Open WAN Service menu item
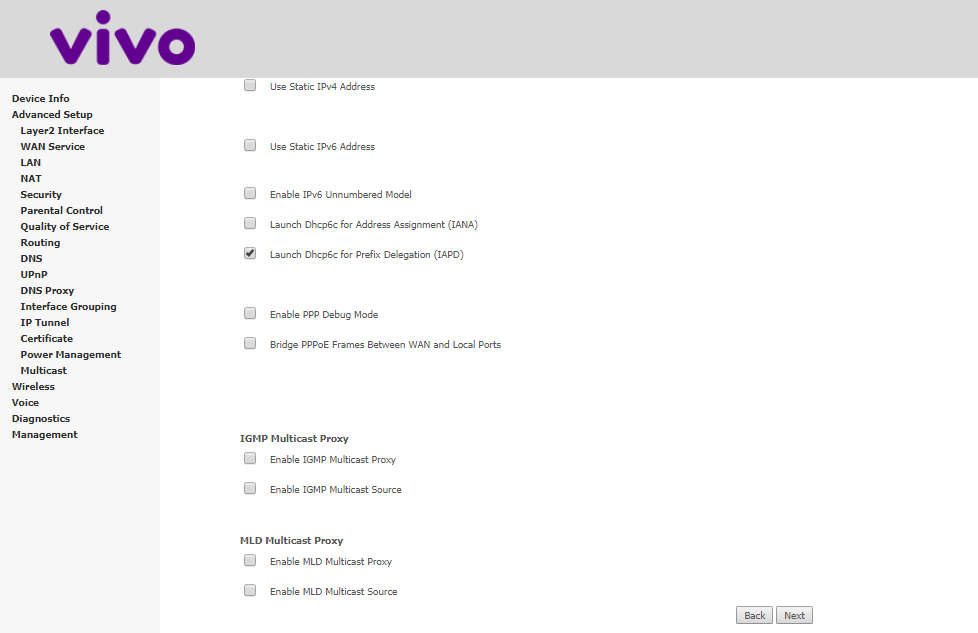The image size is (978, 633). [x=52, y=147]
